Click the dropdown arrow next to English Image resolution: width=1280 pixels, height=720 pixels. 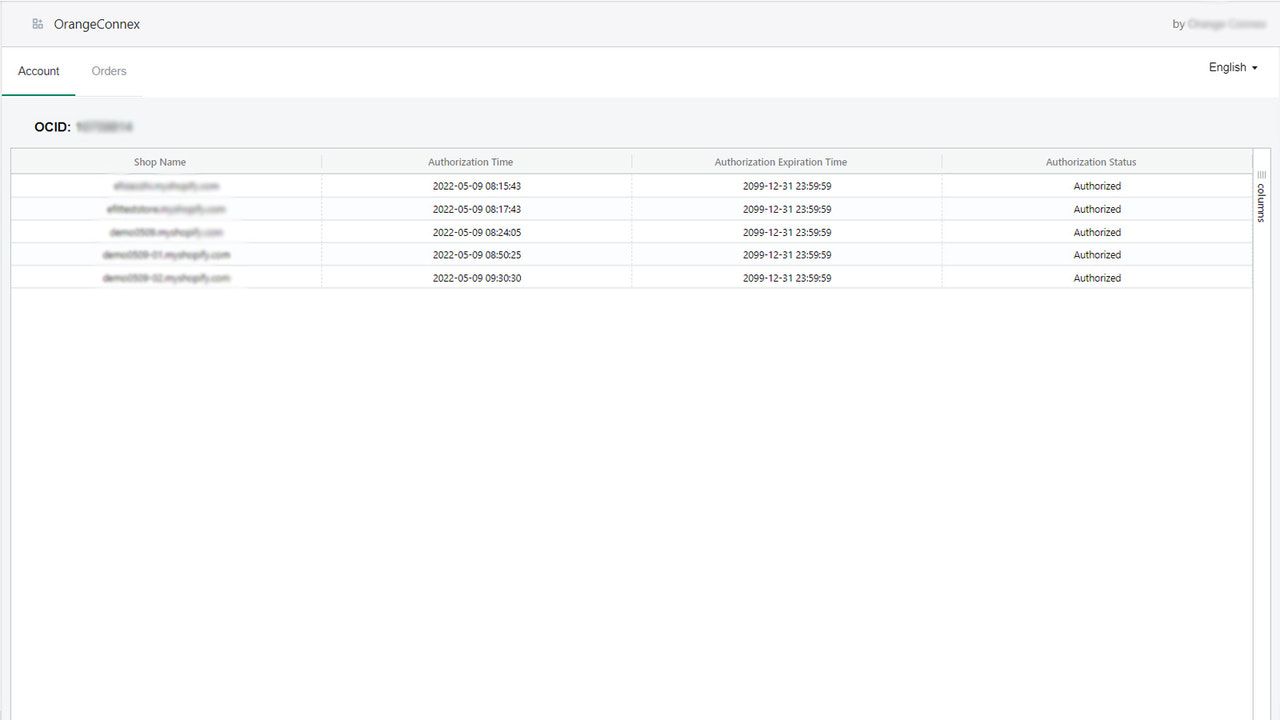1253,68
